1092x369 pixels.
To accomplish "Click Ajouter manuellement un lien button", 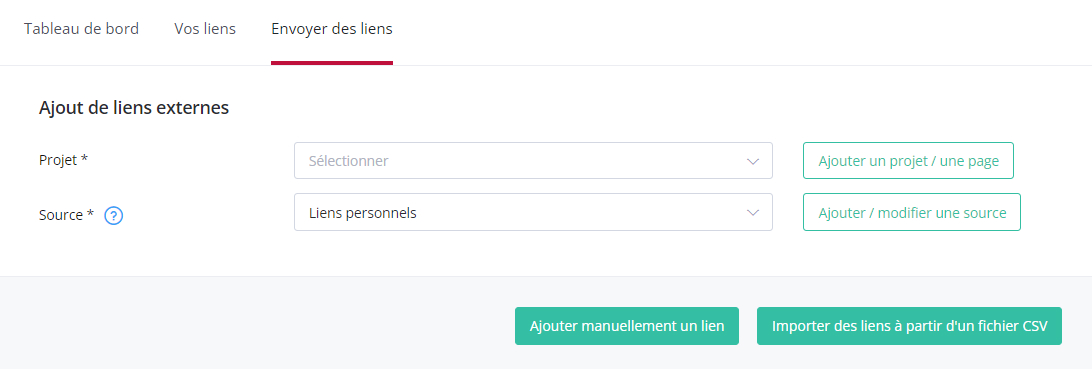I will 627,326.
